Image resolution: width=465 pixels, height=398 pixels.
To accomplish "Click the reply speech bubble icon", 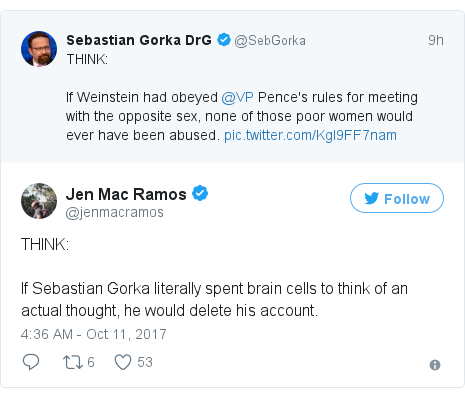I will click(x=31, y=362).
